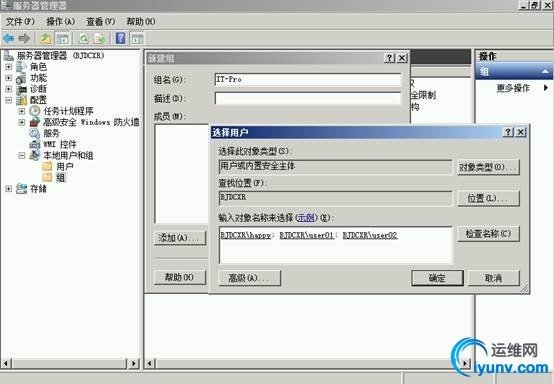Image resolution: width=554 pixels, height=384 pixels.
Task: Select the 角色 roles node
Action: tap(38, 66)
